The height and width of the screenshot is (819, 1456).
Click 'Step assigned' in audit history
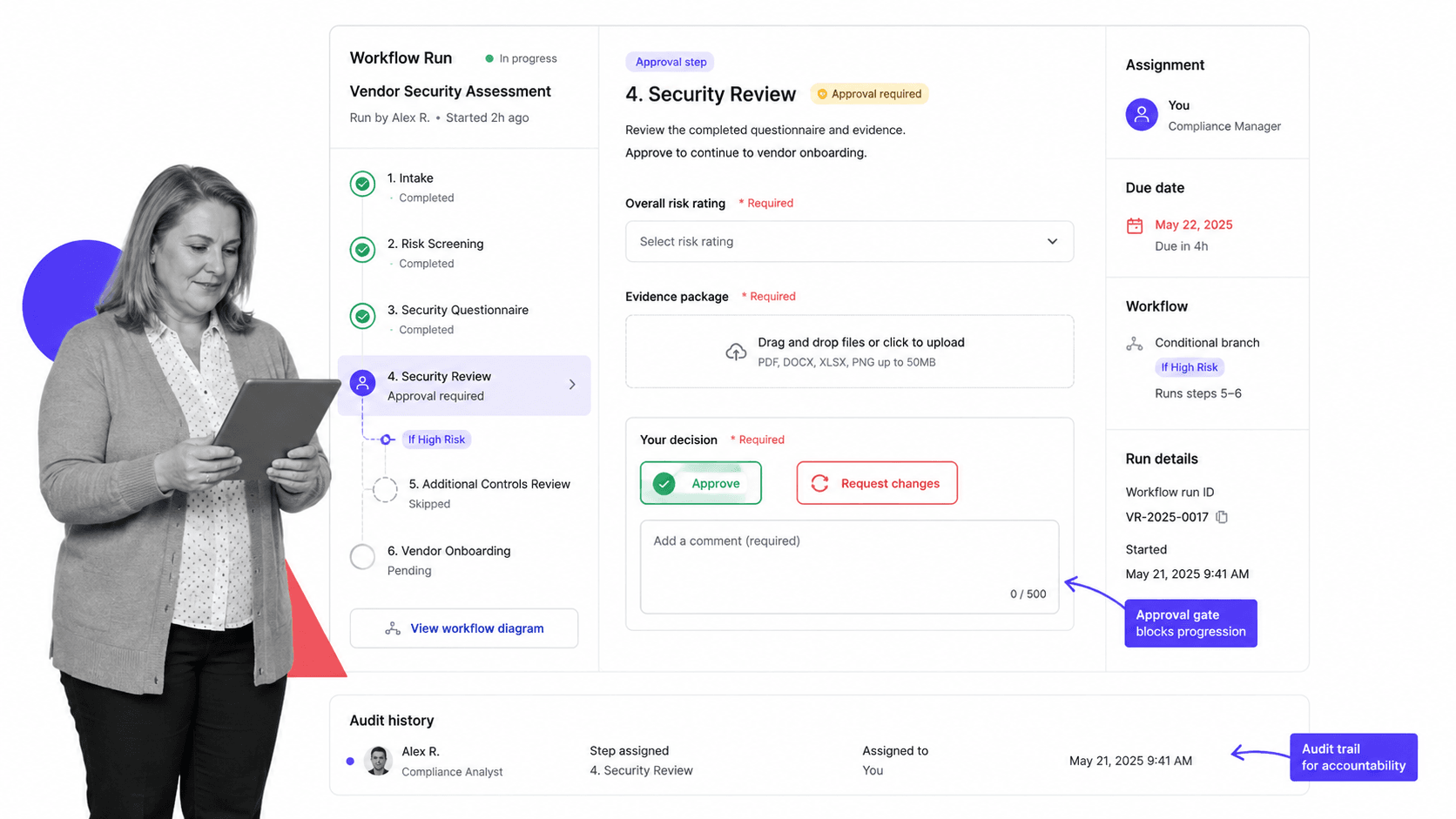tap(629, 751)
